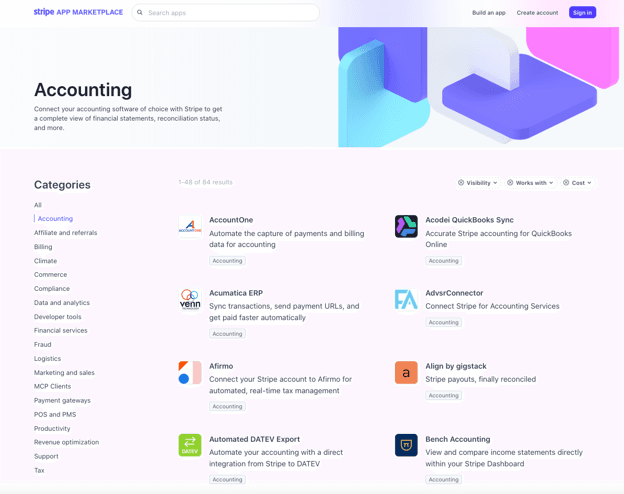Select the Climate category
The image size is (624, 494).
tap(45, 261)
